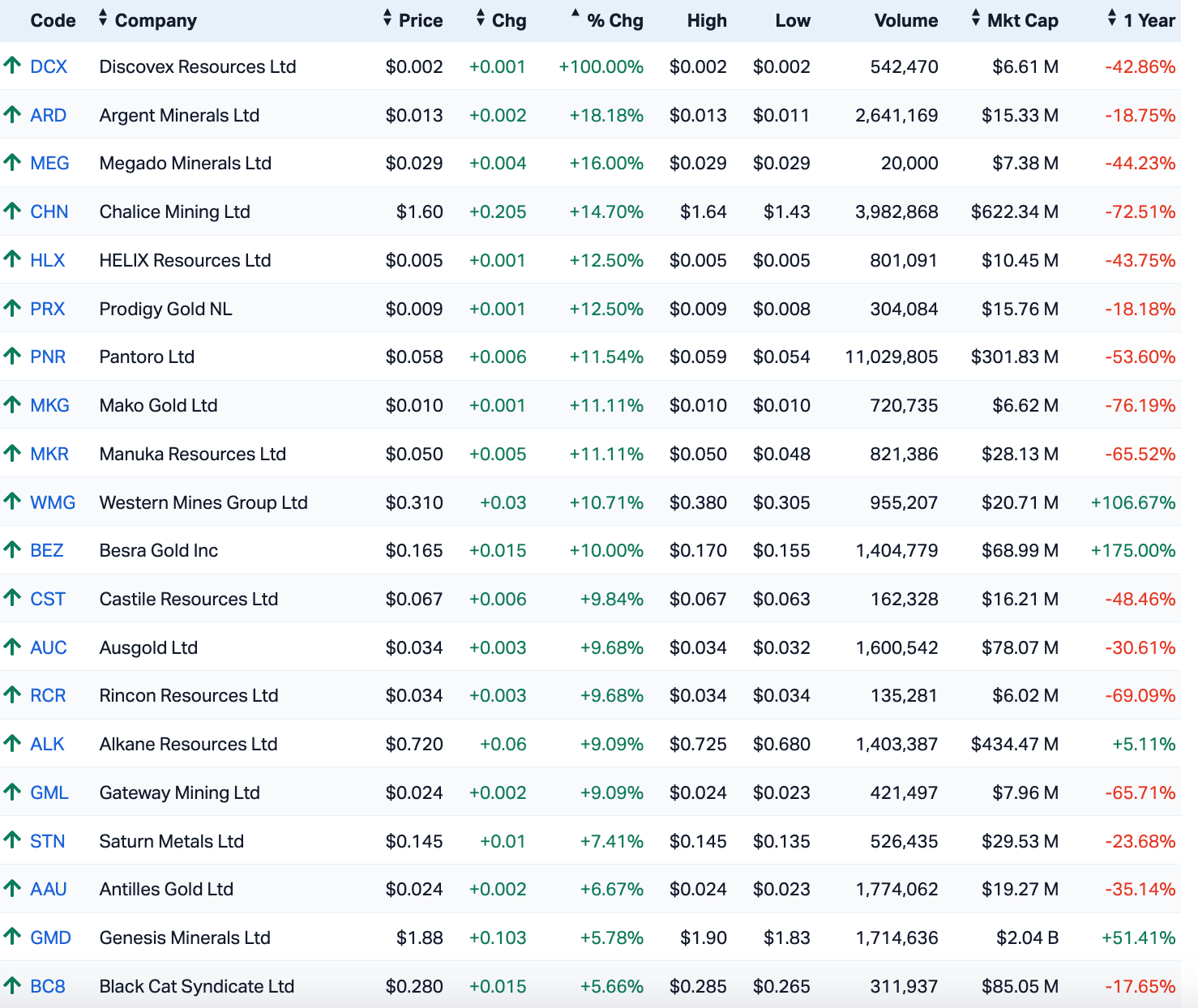Click the Code column header
Viewport: 1198px width, 1008px height.
coord(53,20)
